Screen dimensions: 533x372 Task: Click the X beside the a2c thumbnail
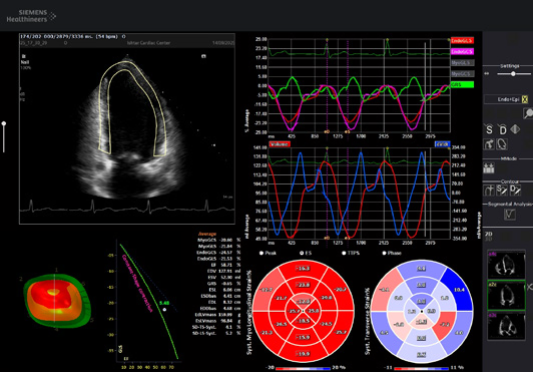coord(530,287)
